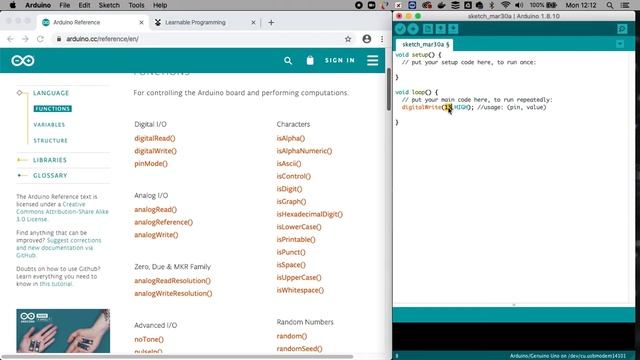Open the analogWrite() reference link

tap(156, 235)
